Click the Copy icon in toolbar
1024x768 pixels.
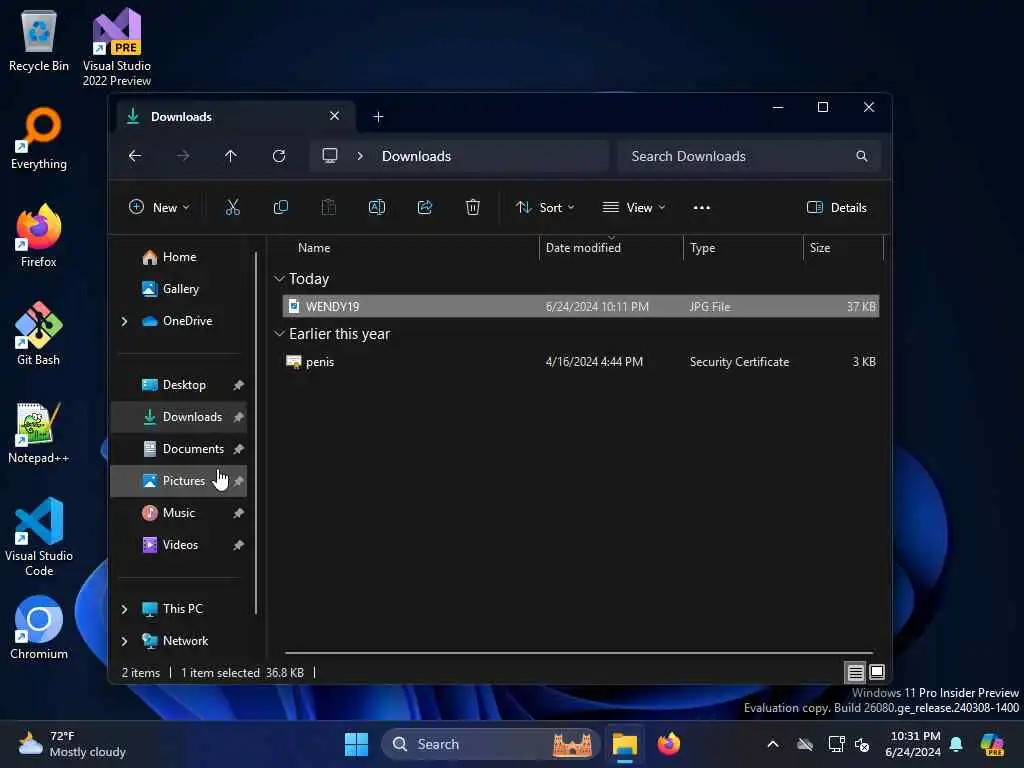pos(280,208)
